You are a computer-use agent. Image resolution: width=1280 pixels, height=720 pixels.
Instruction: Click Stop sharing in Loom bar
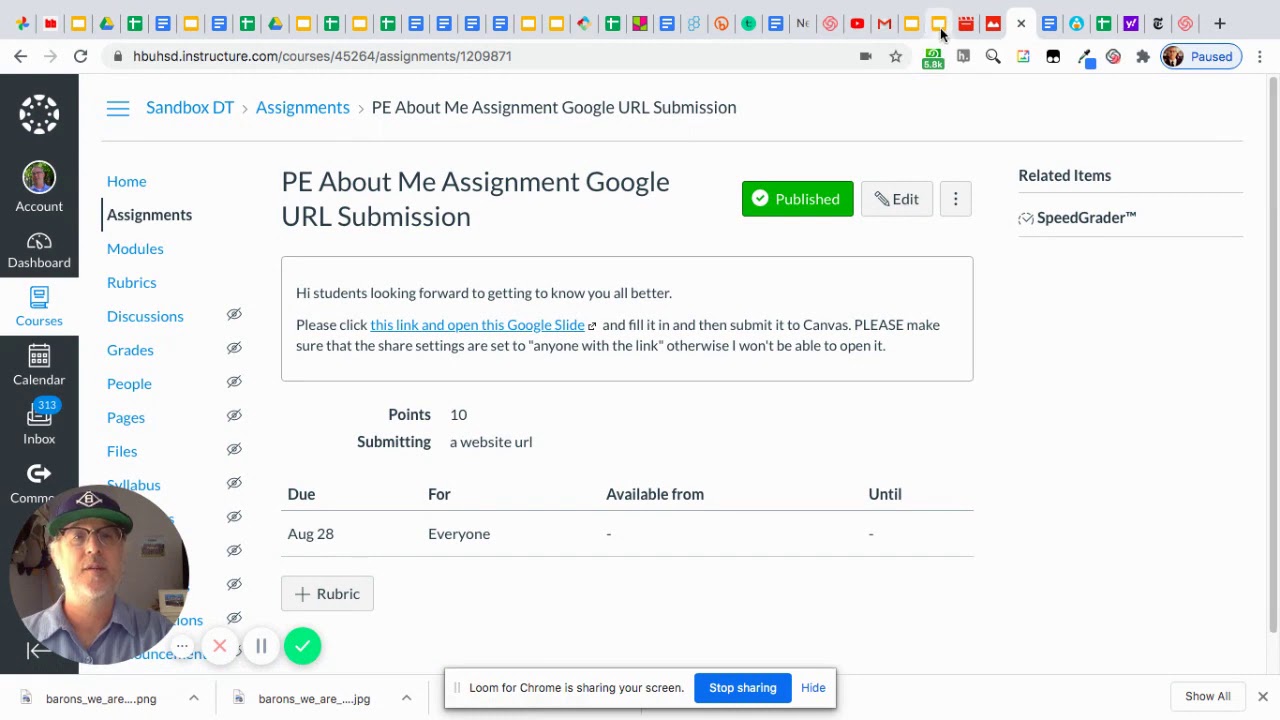[743, 688]
